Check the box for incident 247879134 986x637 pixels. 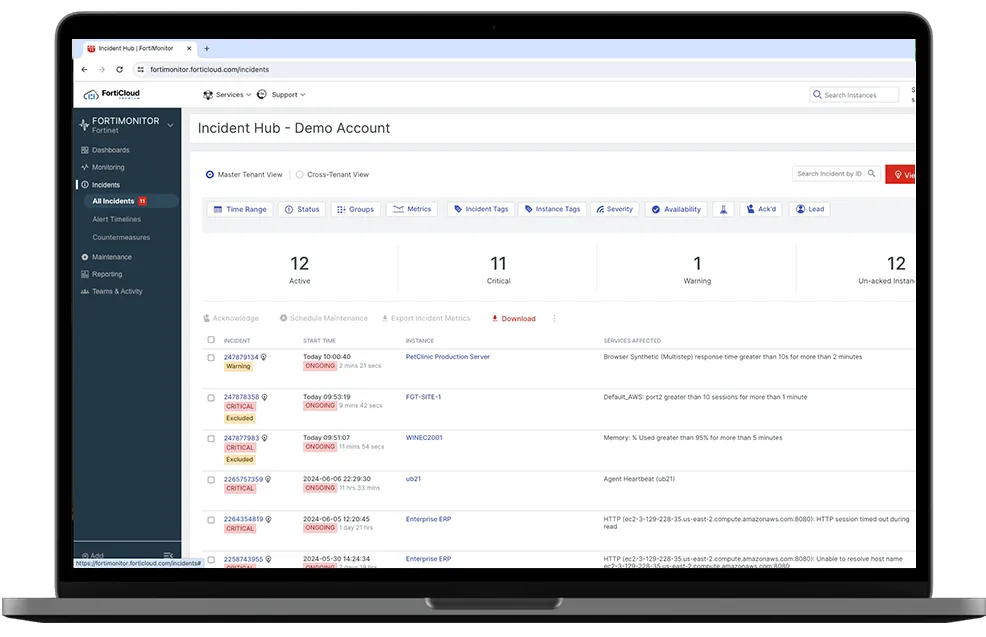[211, 357]
